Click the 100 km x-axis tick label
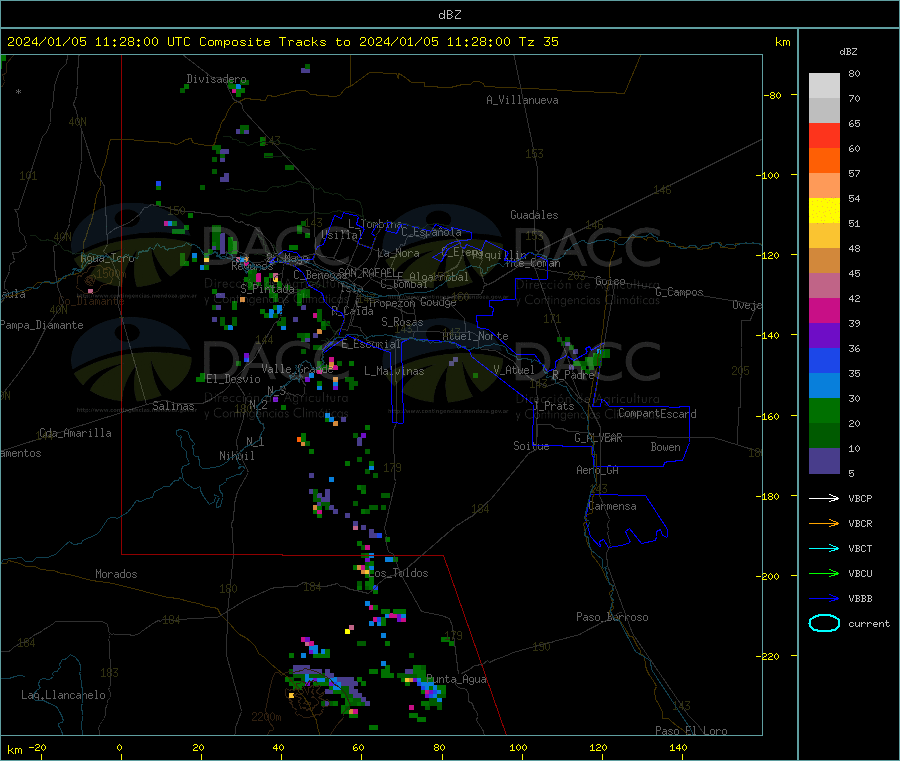Screen dimensions: 900x761 pos(518,747)
